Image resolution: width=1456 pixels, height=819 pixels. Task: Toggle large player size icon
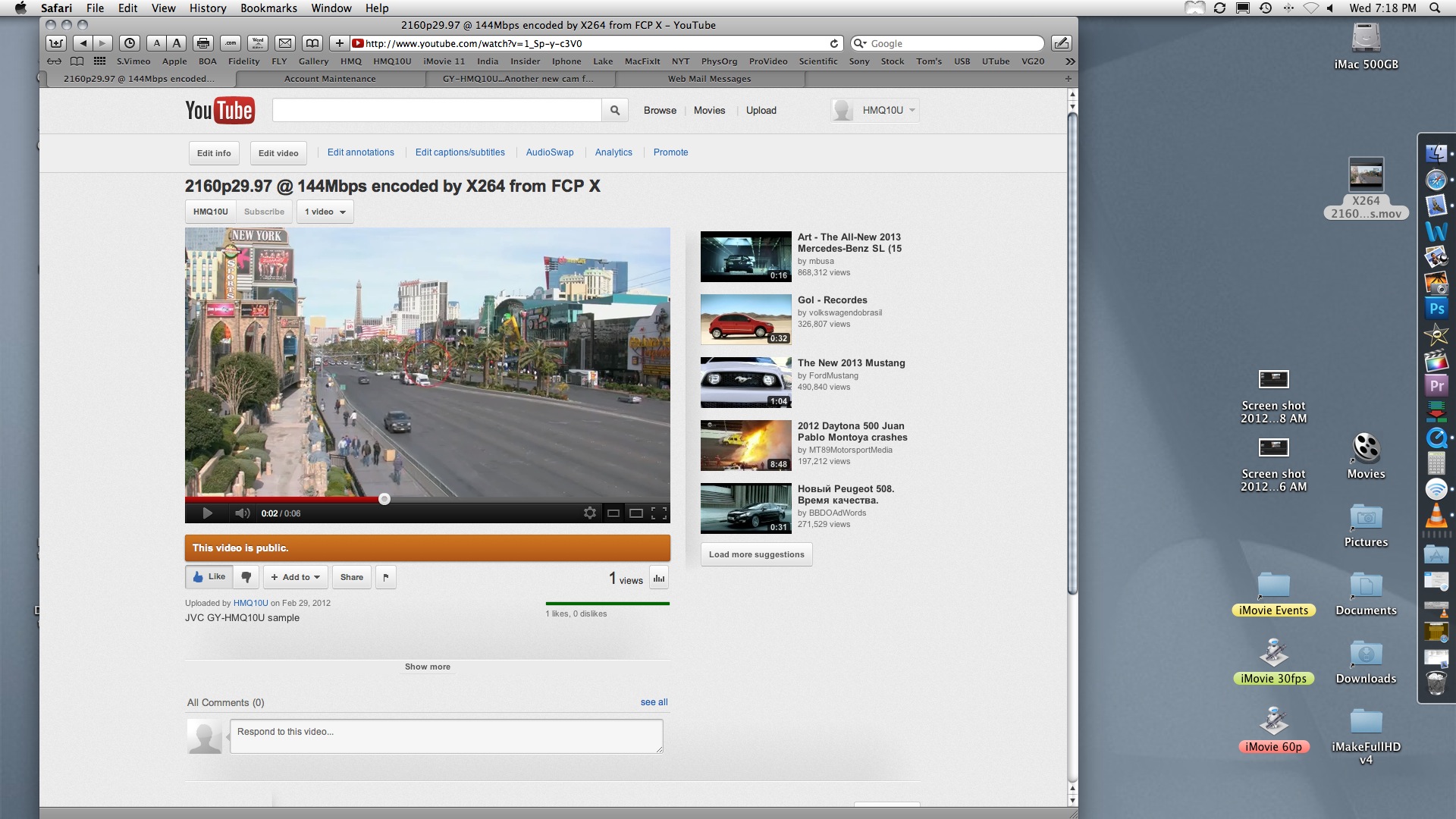[x=636, y=513]
